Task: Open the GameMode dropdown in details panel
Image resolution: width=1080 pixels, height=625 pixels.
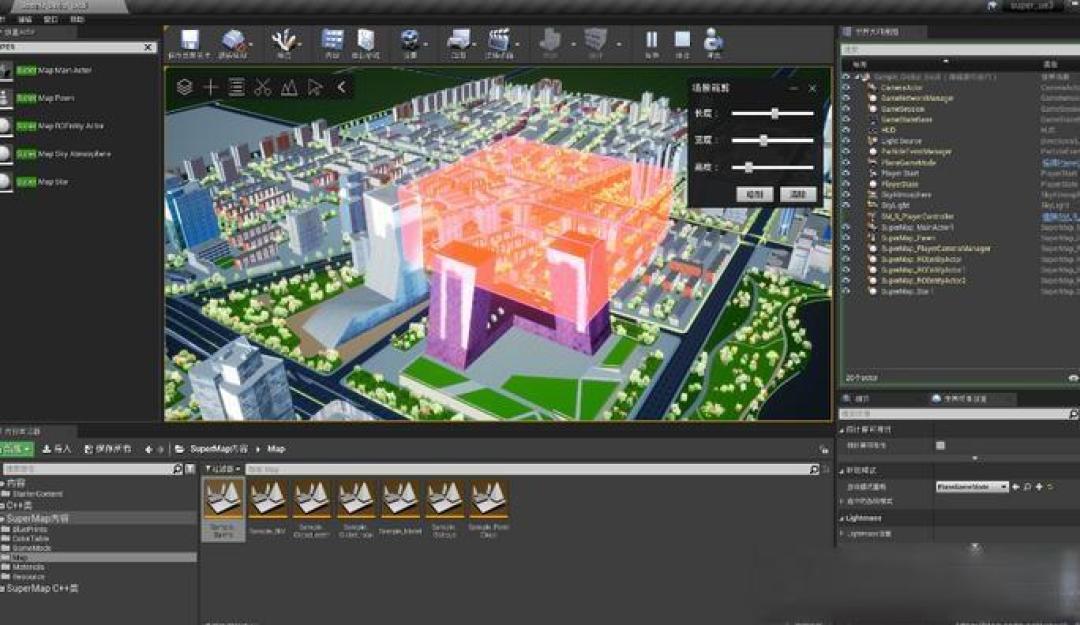Action: click(x=972, y=486)
